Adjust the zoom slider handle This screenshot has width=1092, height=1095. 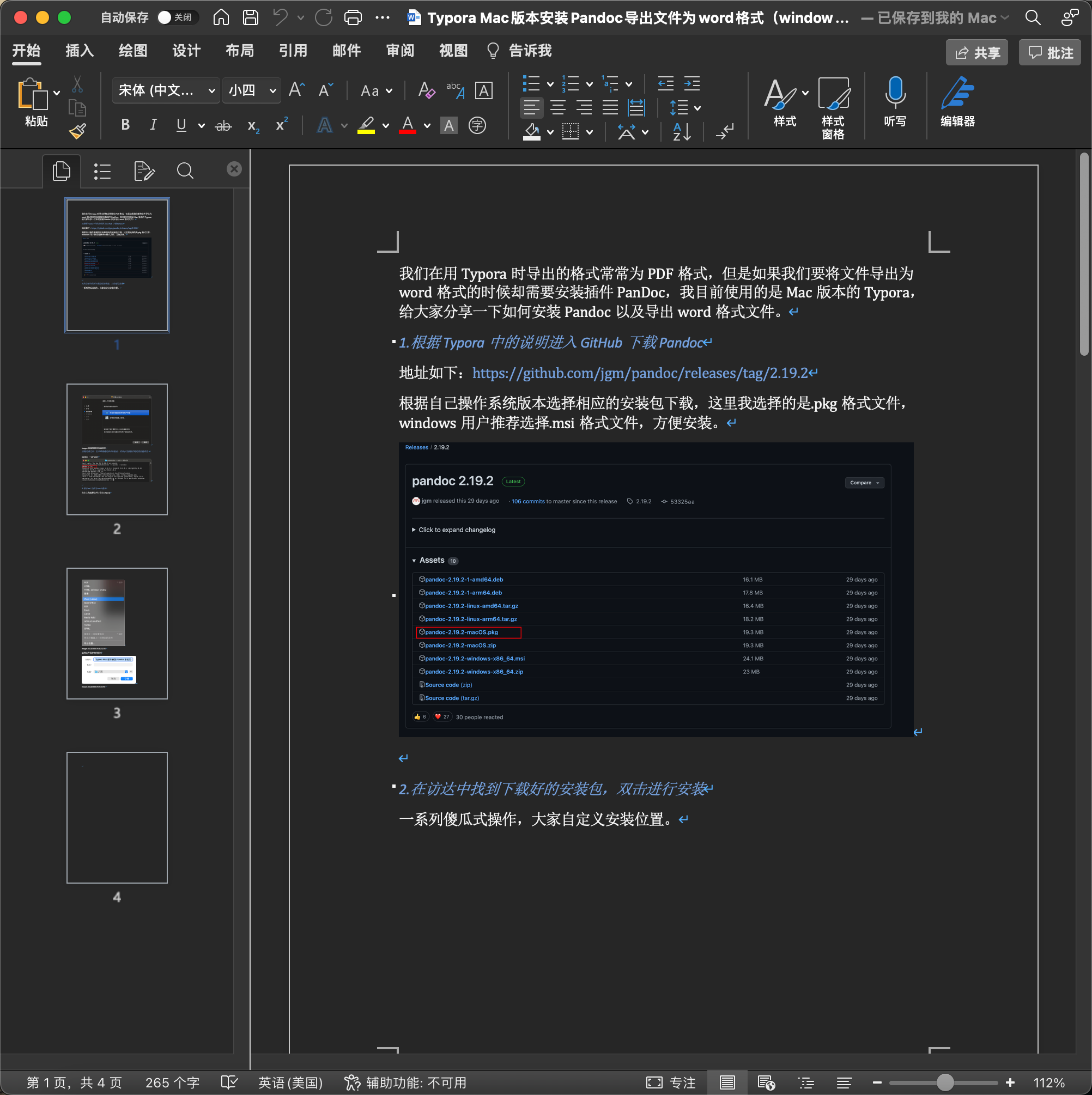pyautogui.click(x=945, y=1082)
